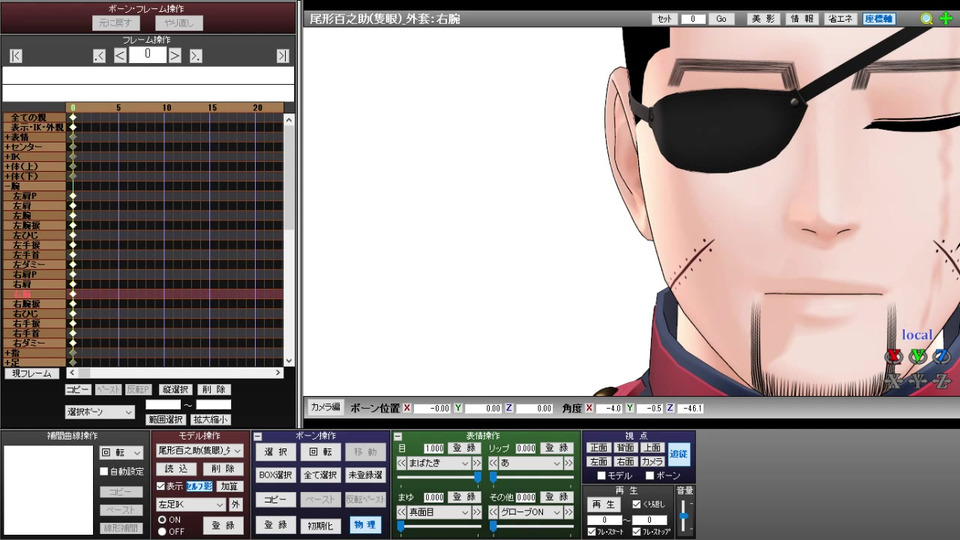
Task: Collapse the ボーン操作 panel with minus icon
Action: tap(258, 437)
